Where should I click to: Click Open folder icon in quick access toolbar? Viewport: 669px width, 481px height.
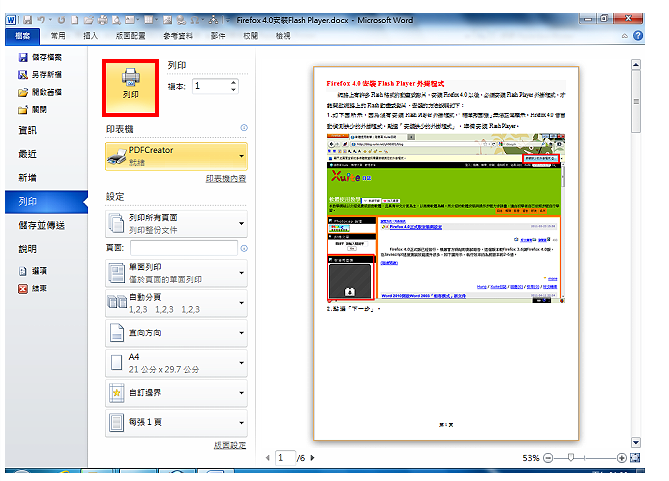pyautogui.click(x=89, y=20)
